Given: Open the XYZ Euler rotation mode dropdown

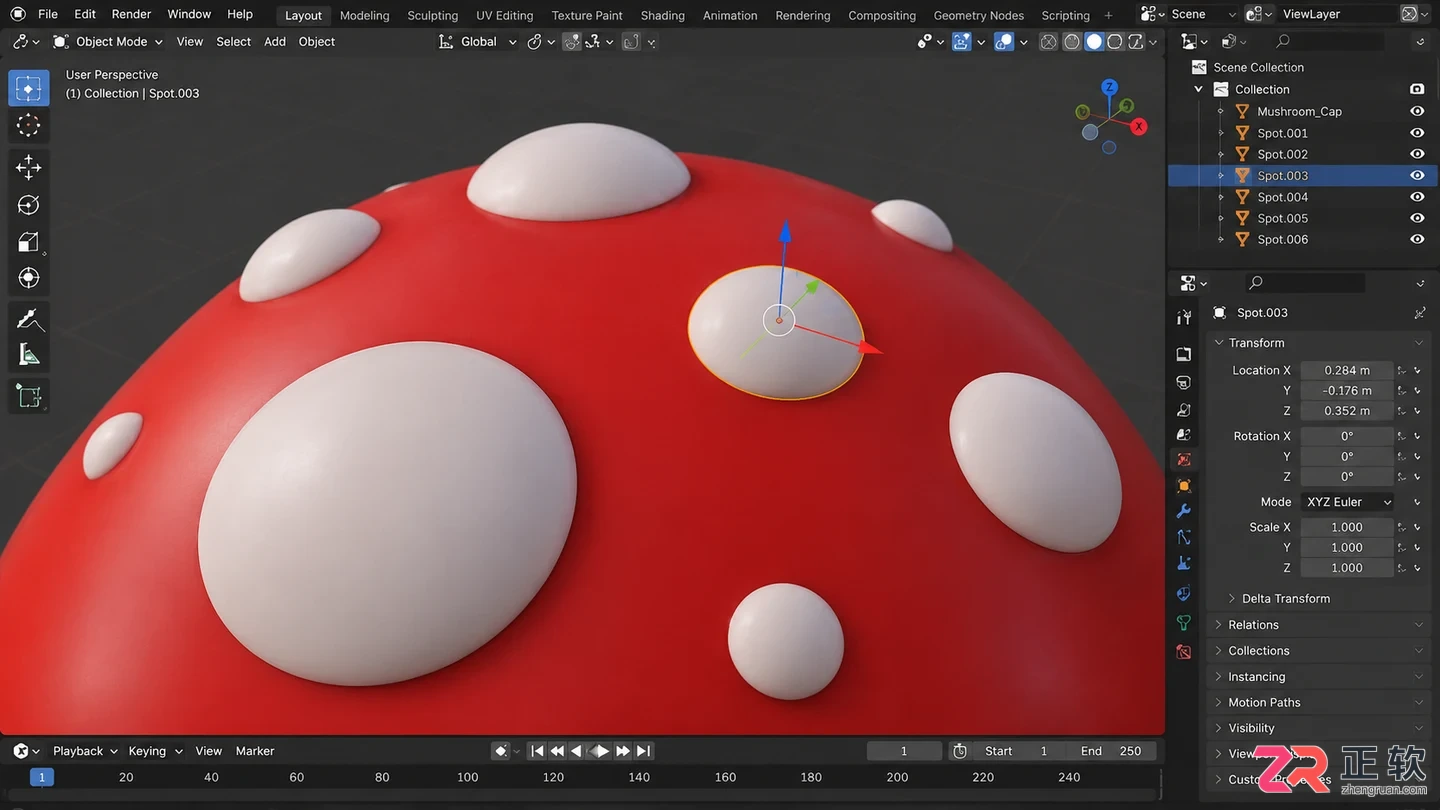Looking at the screenshot, I should point(1347,502).
